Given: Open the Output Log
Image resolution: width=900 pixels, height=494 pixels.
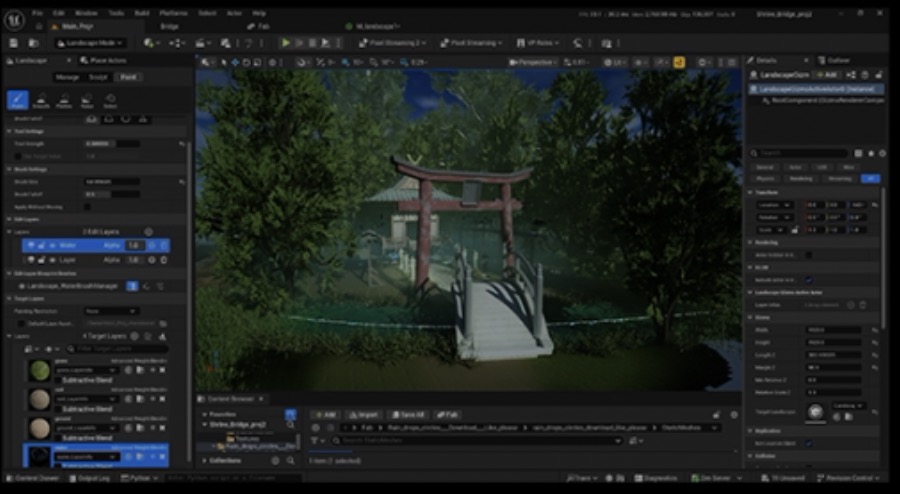Looking at the screenshot, I should tap(90, 478).
